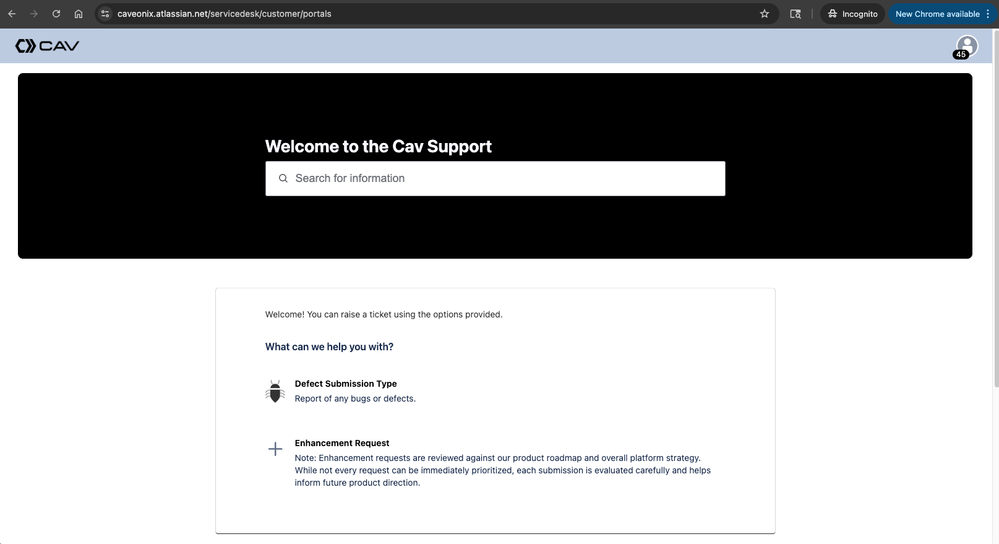Screen dimensions: 999x544
Task: Click the Incognito indicator
Action: pyautogui.click(x=852, y=13)
